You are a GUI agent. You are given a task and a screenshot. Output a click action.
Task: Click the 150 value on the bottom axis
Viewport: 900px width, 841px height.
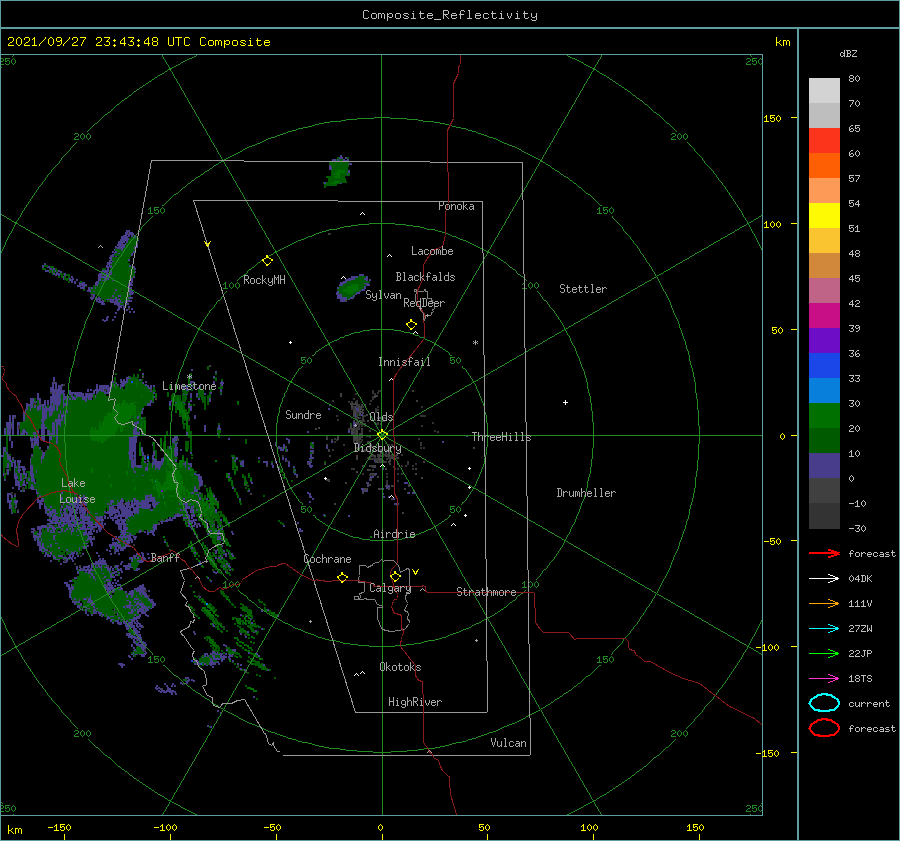695,827
